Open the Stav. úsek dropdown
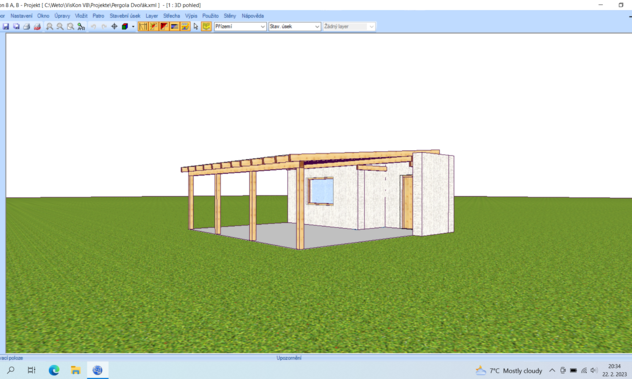The height and width of the screenshot is (379, 632). click(x=295, y=27)
